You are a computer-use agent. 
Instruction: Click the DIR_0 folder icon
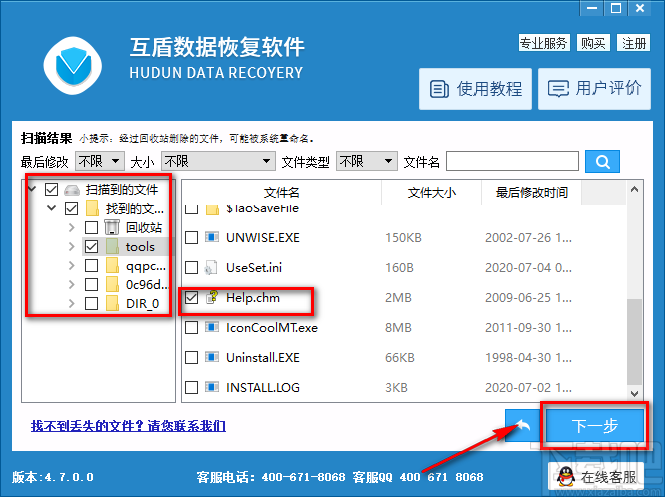[112, 303]
